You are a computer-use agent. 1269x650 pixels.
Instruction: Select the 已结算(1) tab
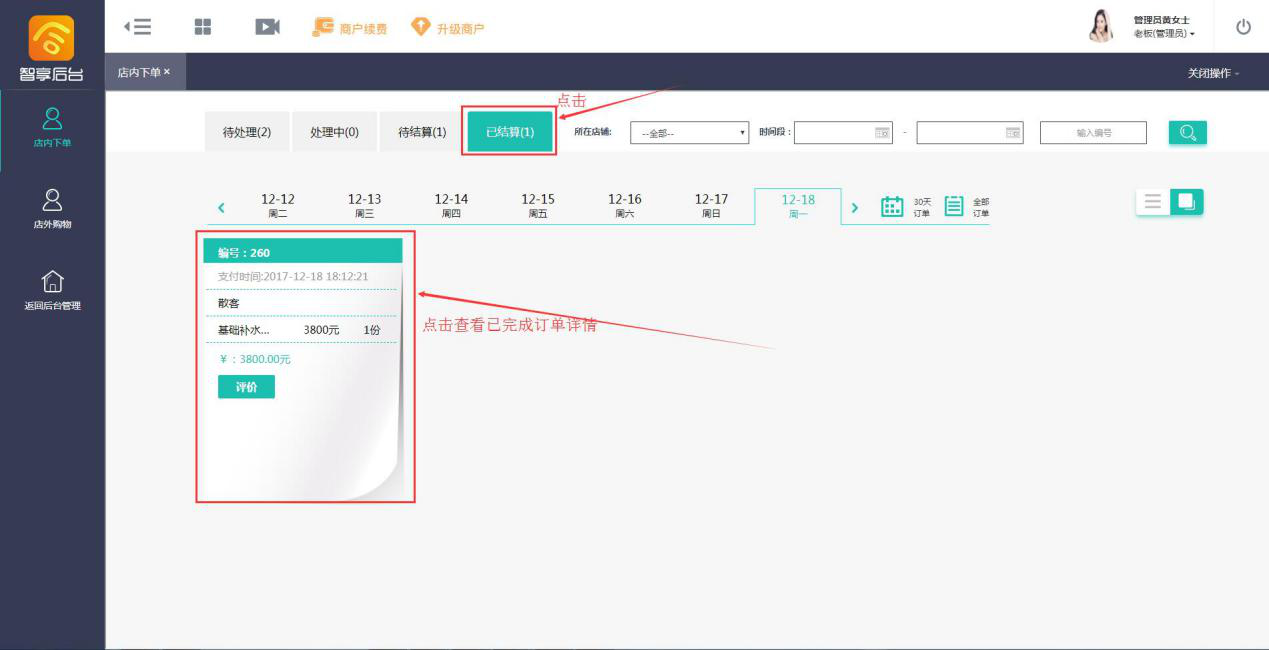(510, 132)
